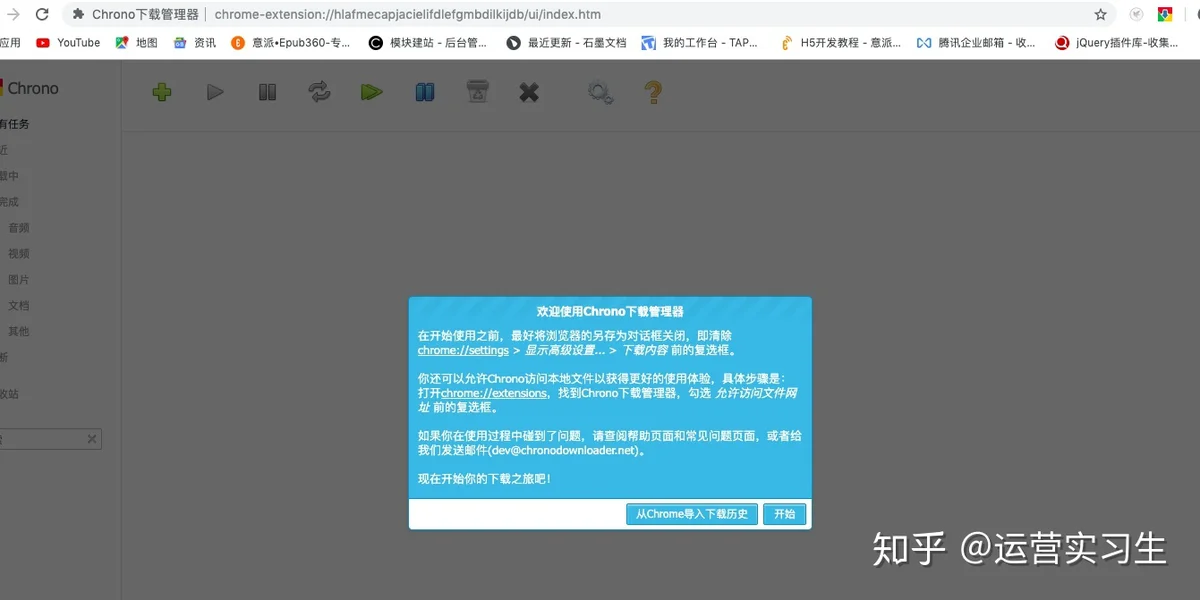Open the jQuery插件库 bookmark
1200x600 pixels.
tap(1117, 43)
